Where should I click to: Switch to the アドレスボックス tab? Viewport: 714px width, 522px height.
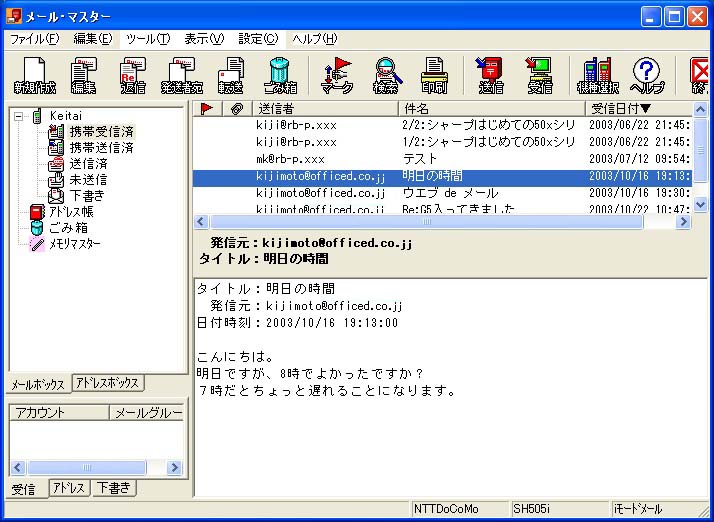point(108,383)
